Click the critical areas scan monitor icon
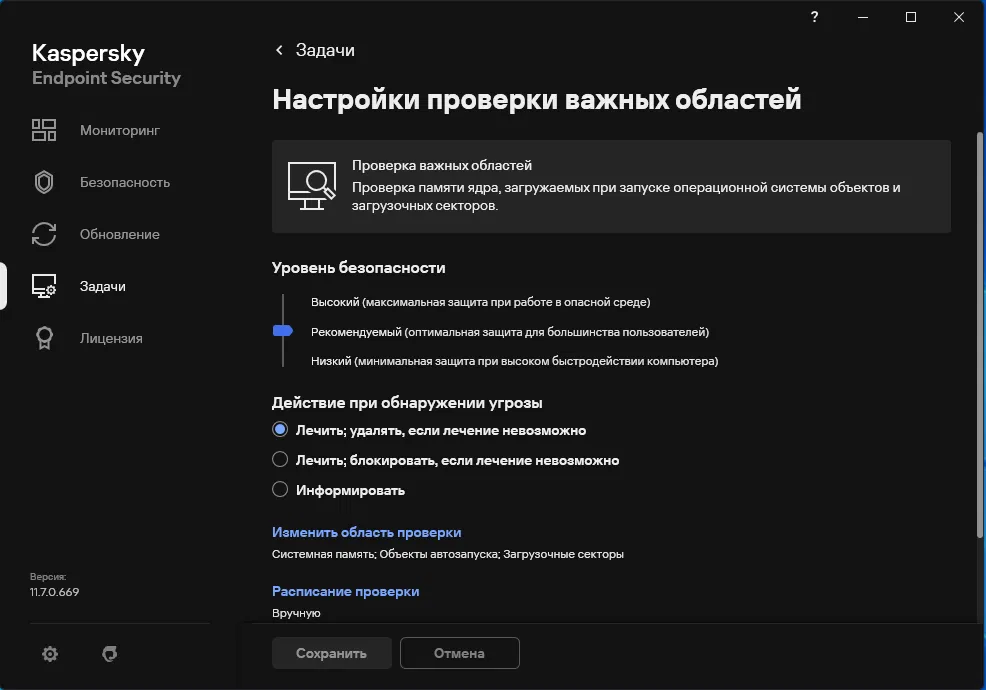 312,186
